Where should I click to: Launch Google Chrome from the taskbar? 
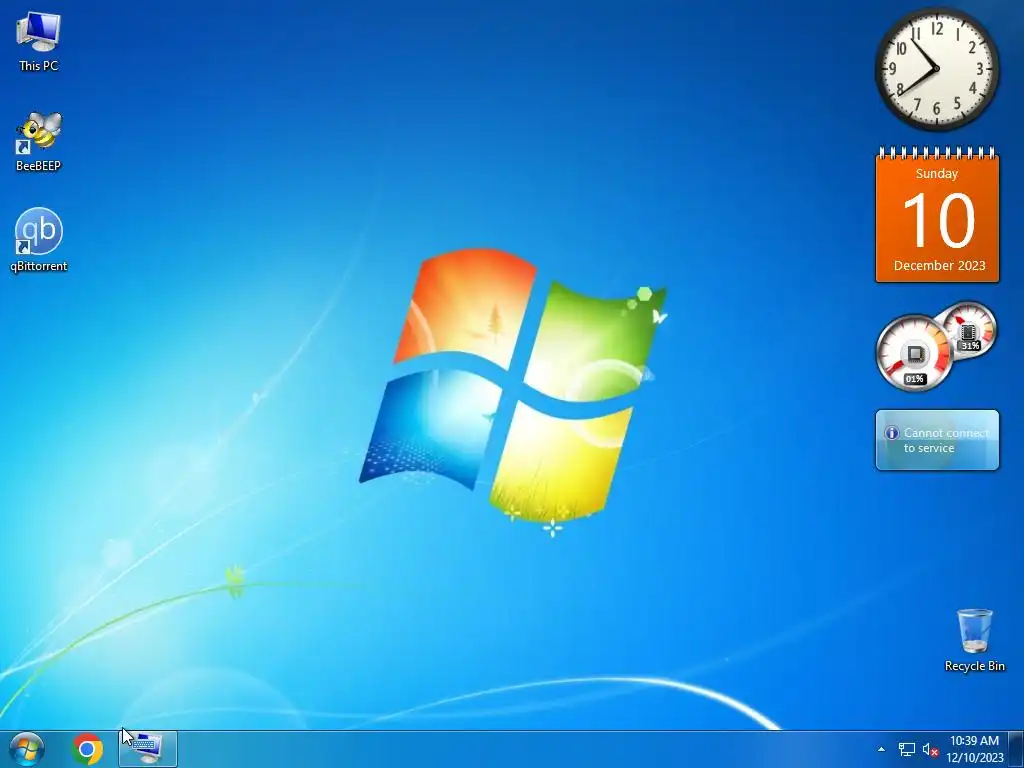pos(87,749)
